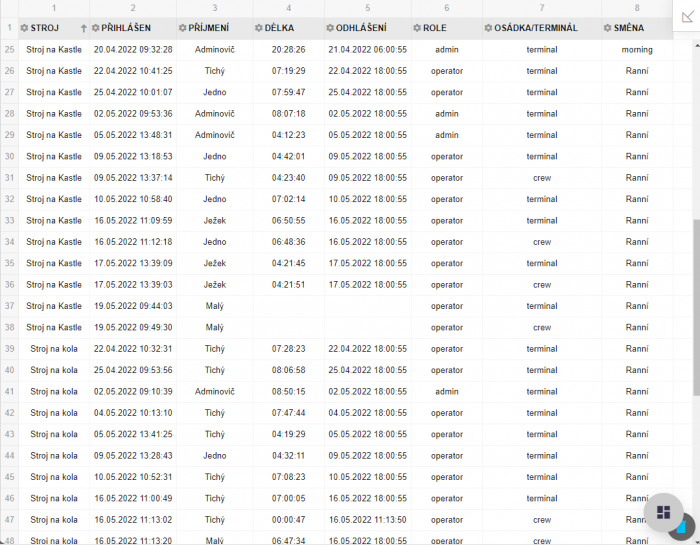Screen dimensions: 700x546
Task: Select row number 25
Action: [x=9, y=50]
